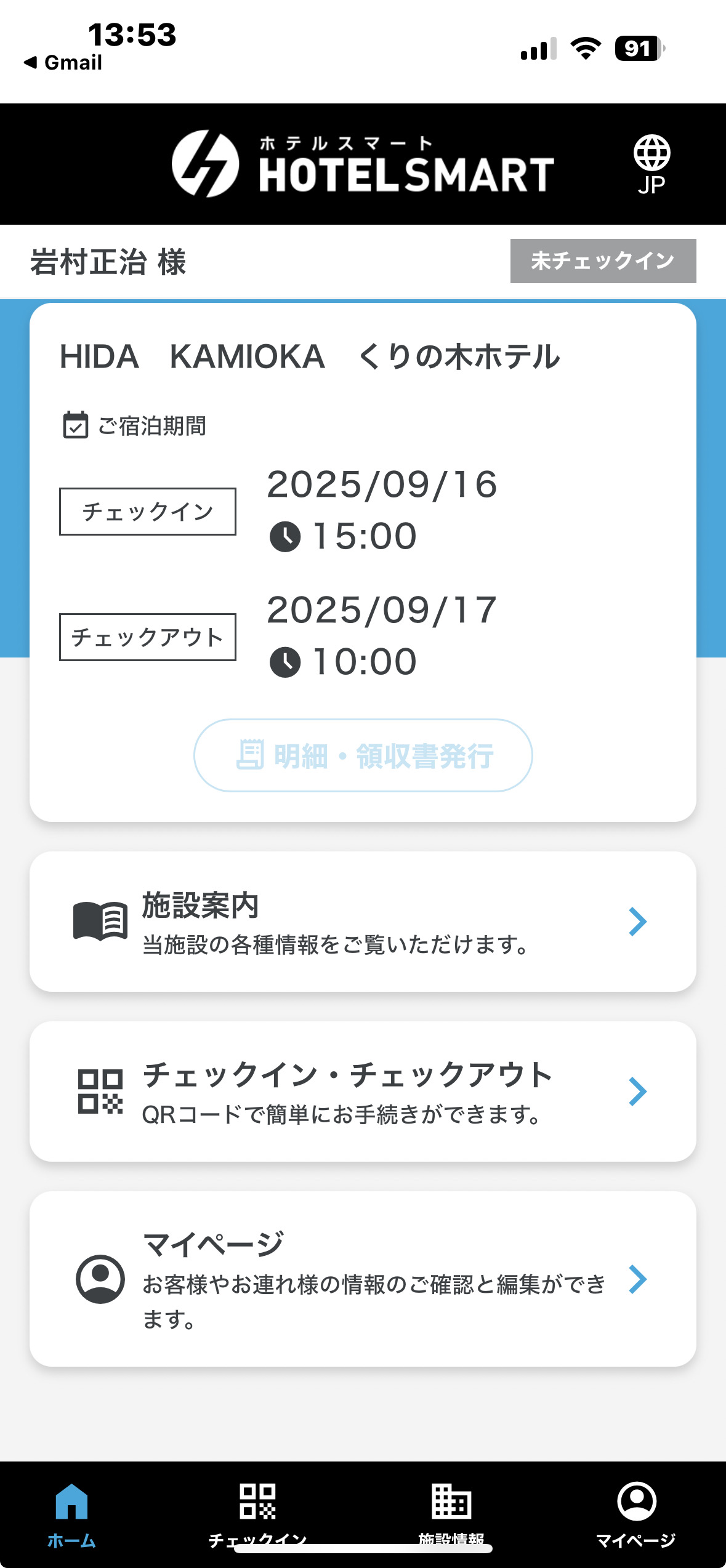The width and height of the screenshot is (726, 1568).
Task: Open チェックイン・チェックアウト via its chevron
Action: click(x=637, y=1092)
